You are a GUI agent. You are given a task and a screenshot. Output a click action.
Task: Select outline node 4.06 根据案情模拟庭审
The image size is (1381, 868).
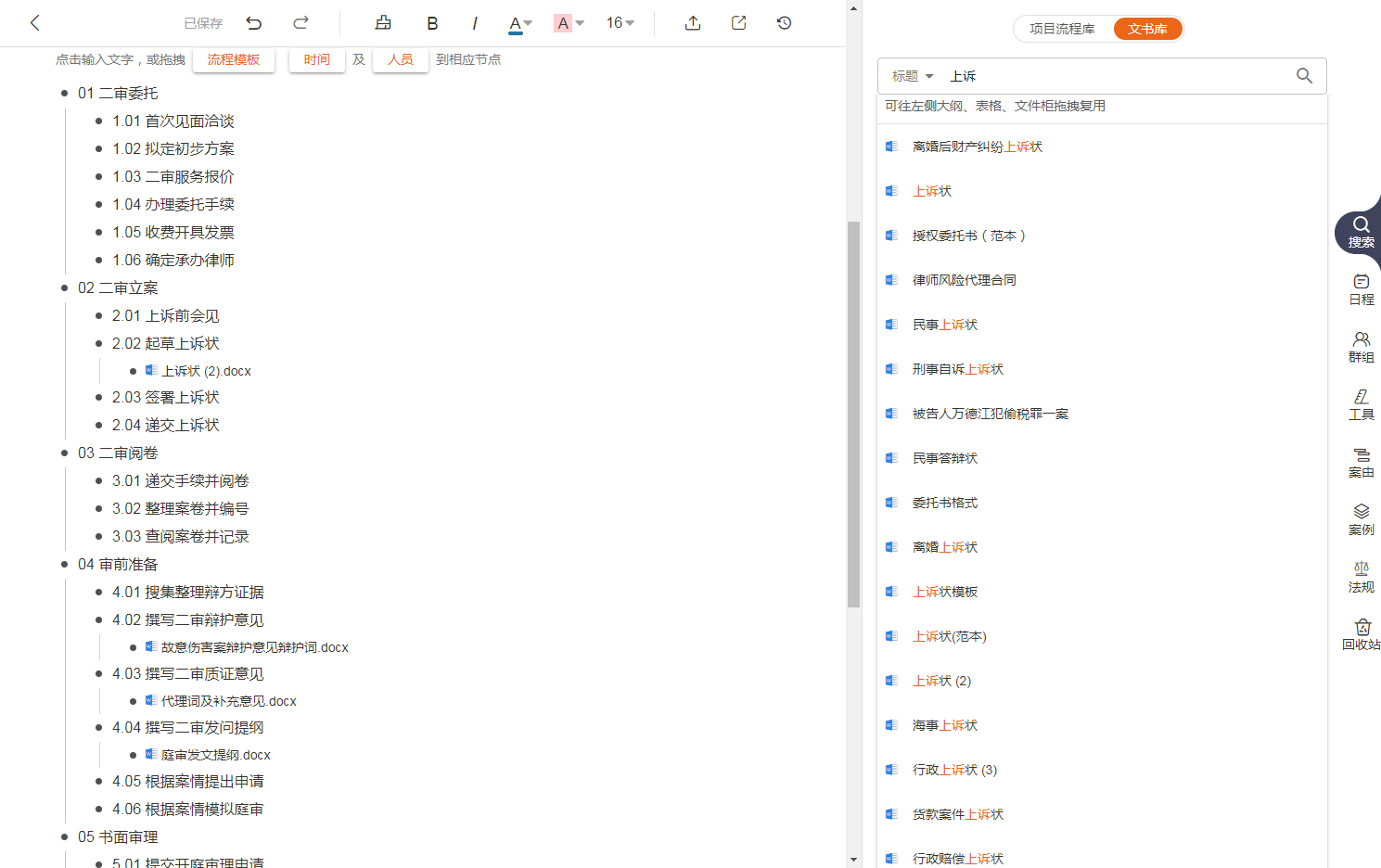188,809
